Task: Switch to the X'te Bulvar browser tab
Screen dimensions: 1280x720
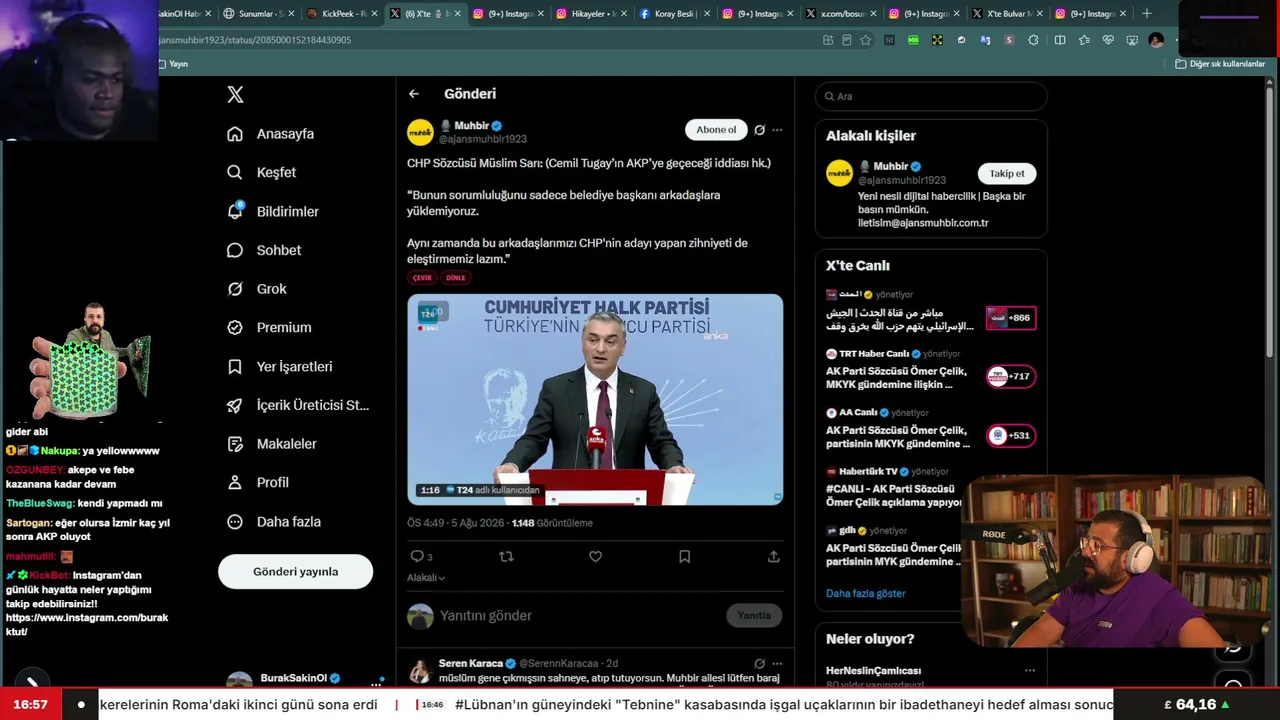Action: 1006,14
